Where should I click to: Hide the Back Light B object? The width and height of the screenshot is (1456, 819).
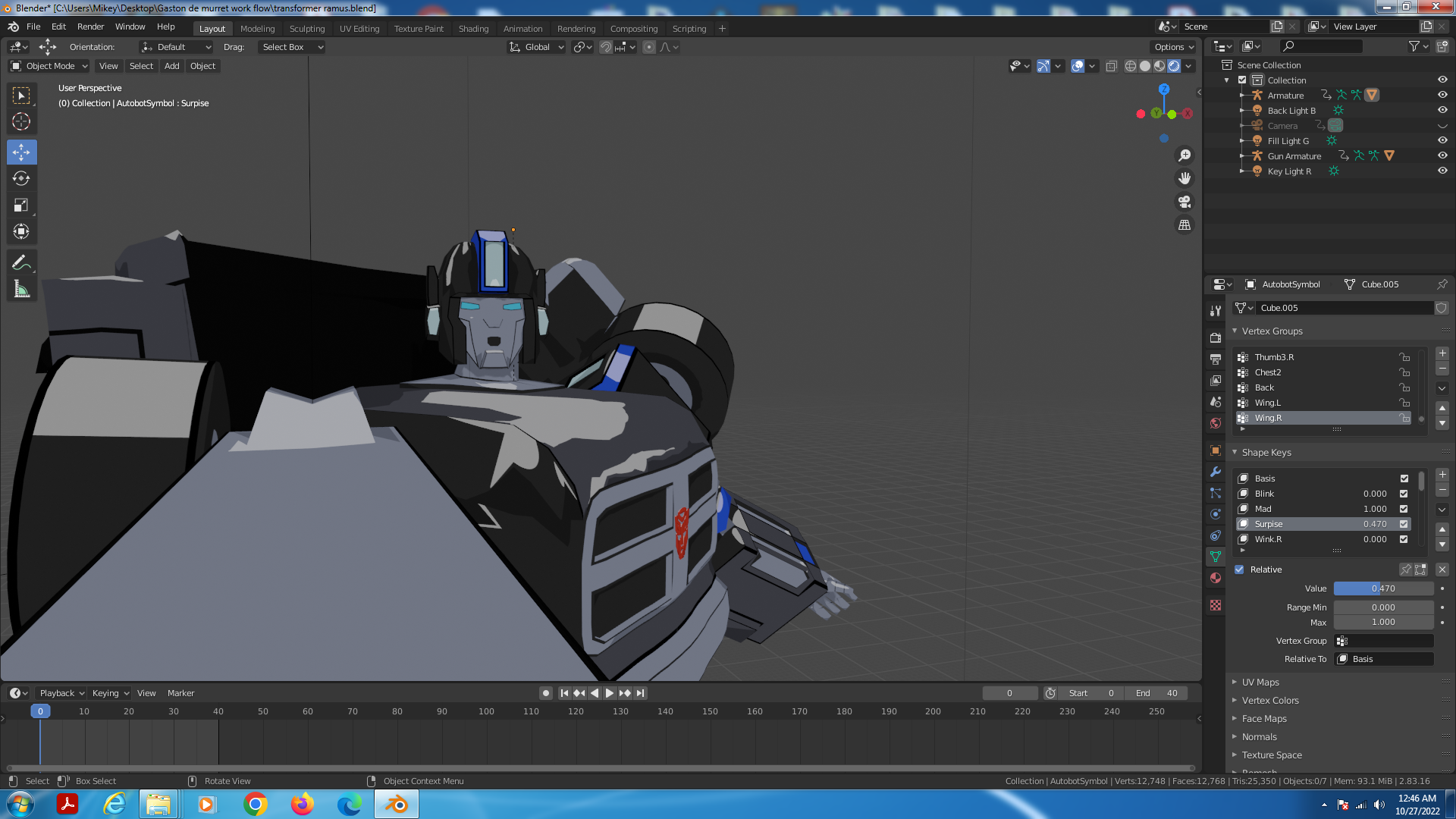point(1442,111)
